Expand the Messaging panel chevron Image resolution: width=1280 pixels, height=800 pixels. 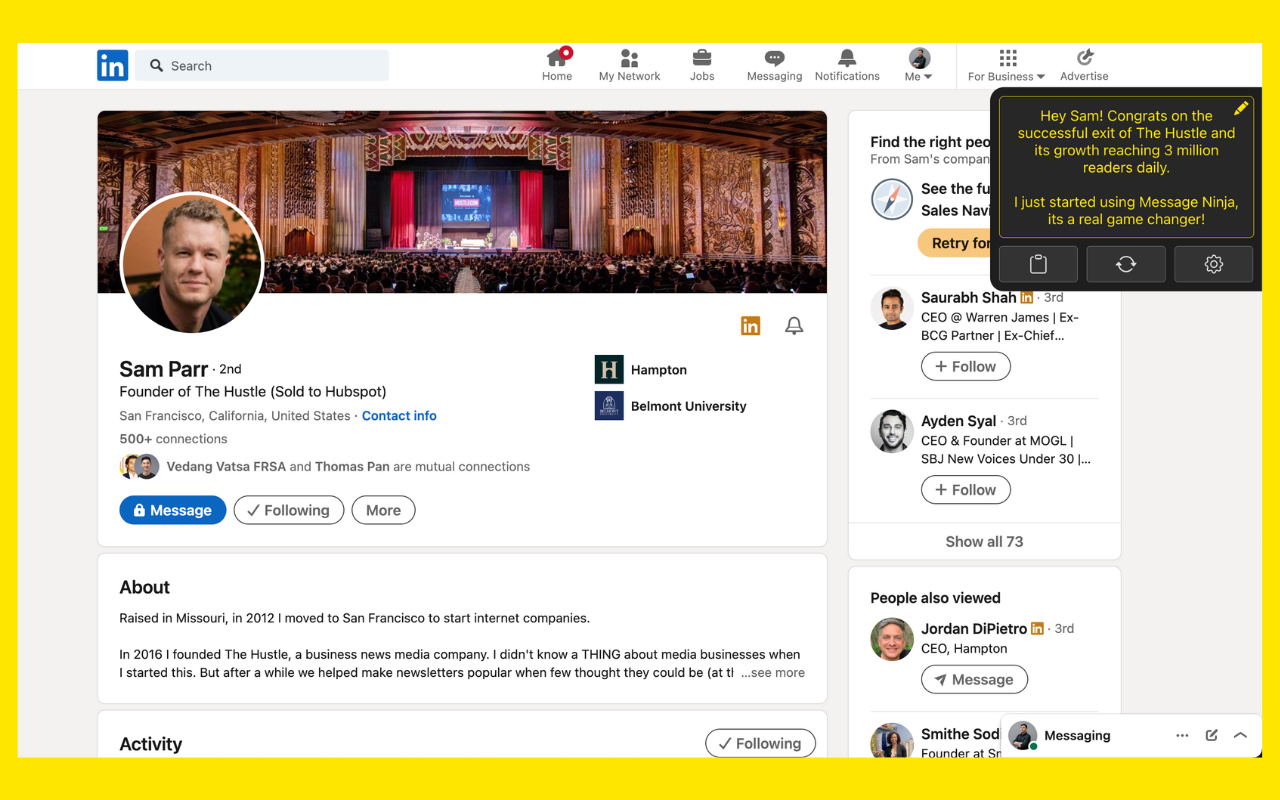pos(1240,735)
